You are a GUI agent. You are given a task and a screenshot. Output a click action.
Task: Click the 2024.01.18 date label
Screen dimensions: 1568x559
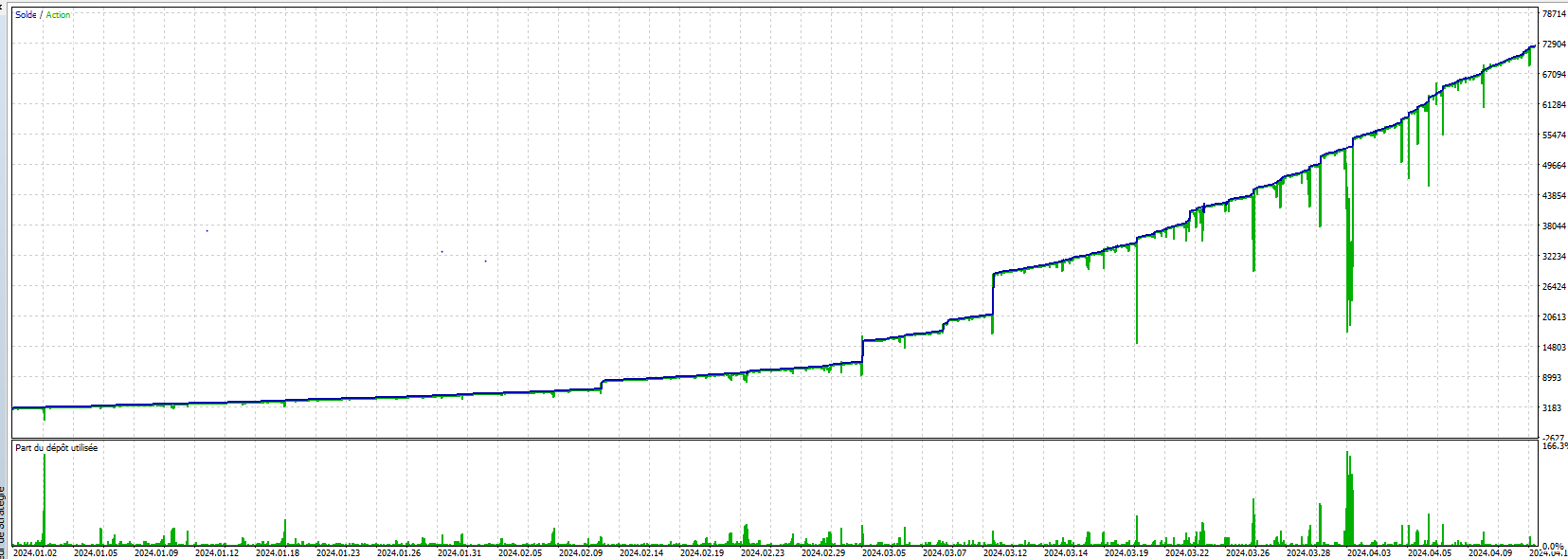tap(278, 553)
